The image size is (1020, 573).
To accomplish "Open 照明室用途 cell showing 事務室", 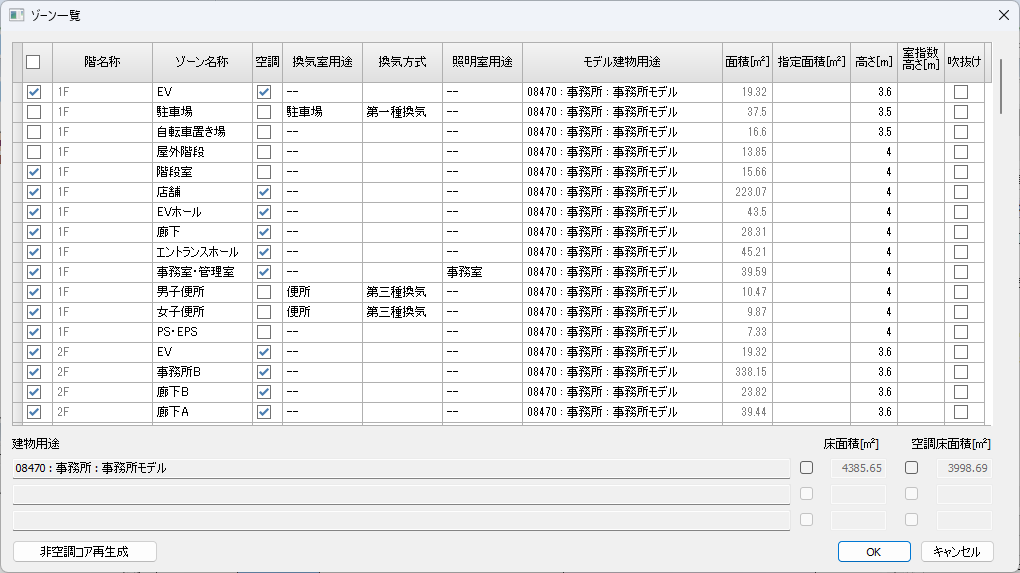I will click(481, 272).
